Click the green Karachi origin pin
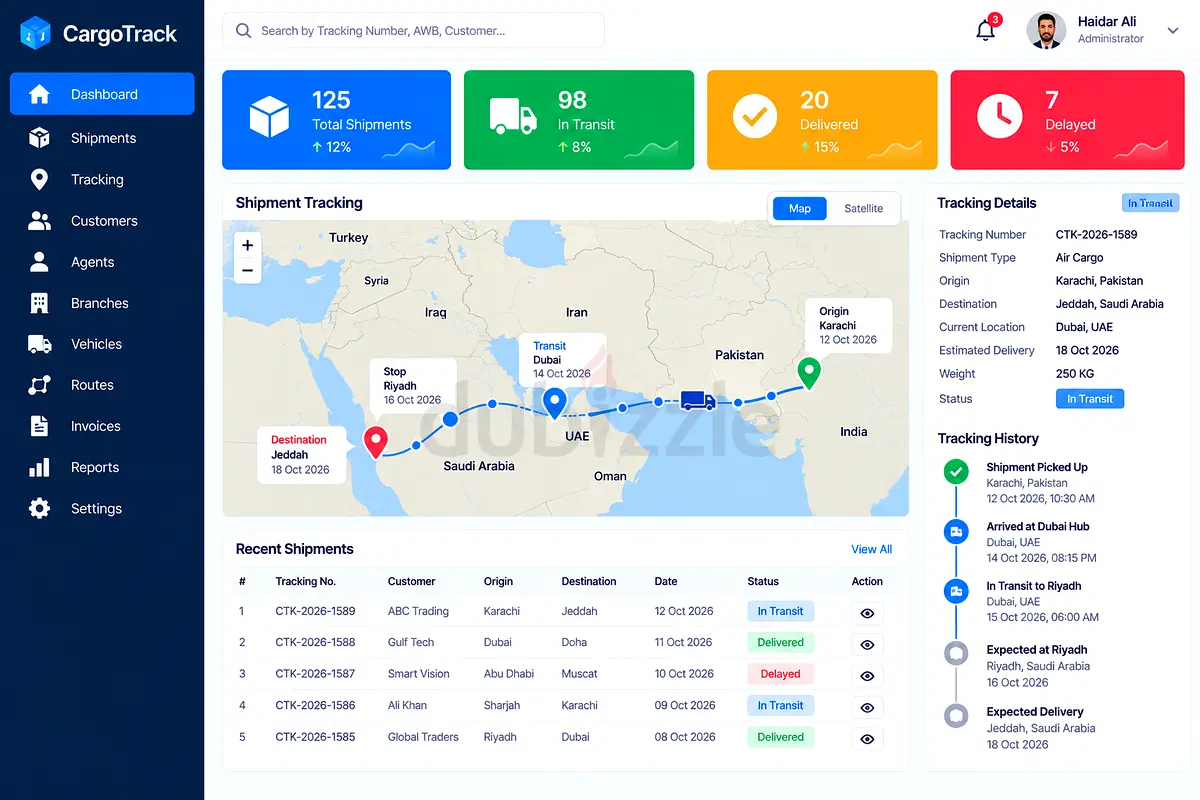The height and width of the screenshot is (800, 1200). [x=809, y=373]
